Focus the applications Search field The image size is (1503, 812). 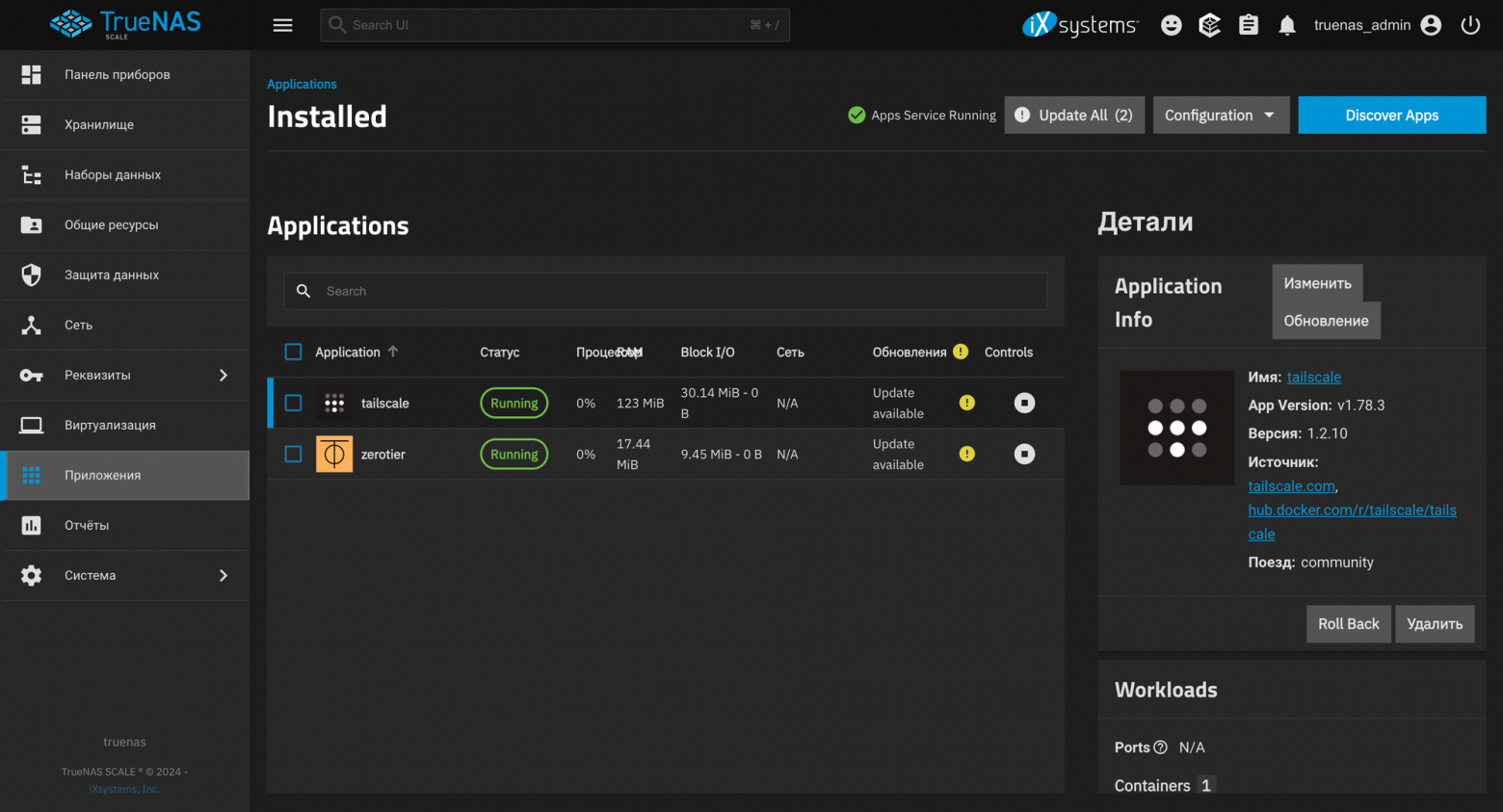point(666,291)
